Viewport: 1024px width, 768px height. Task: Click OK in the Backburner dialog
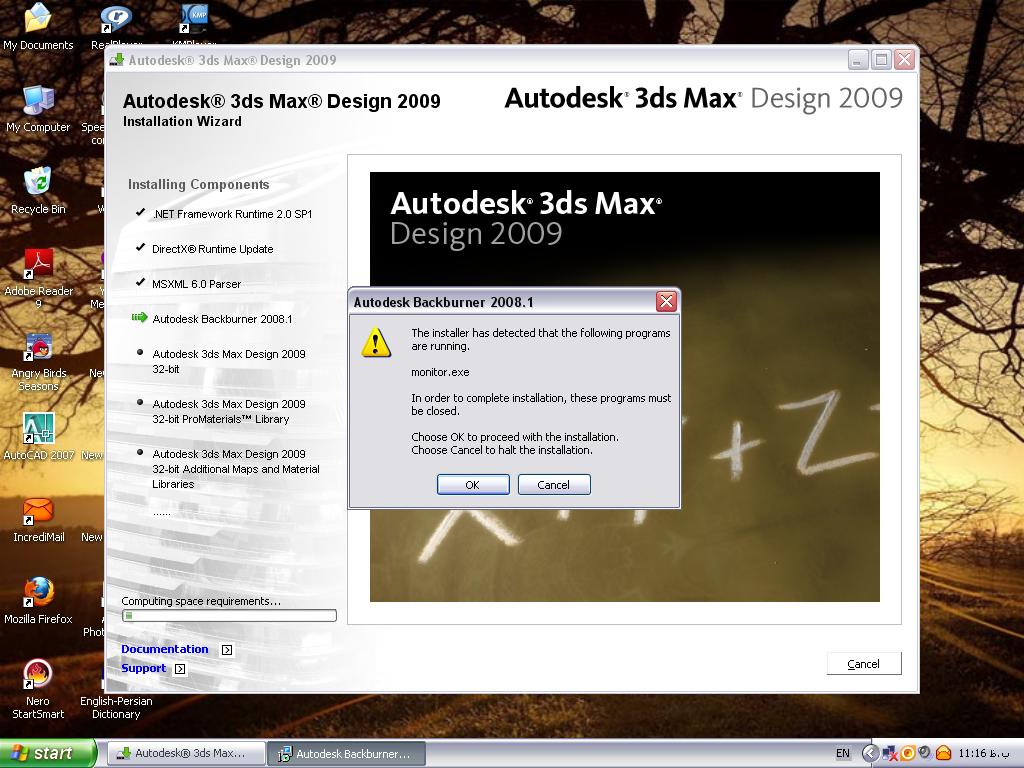click(472, 485)
